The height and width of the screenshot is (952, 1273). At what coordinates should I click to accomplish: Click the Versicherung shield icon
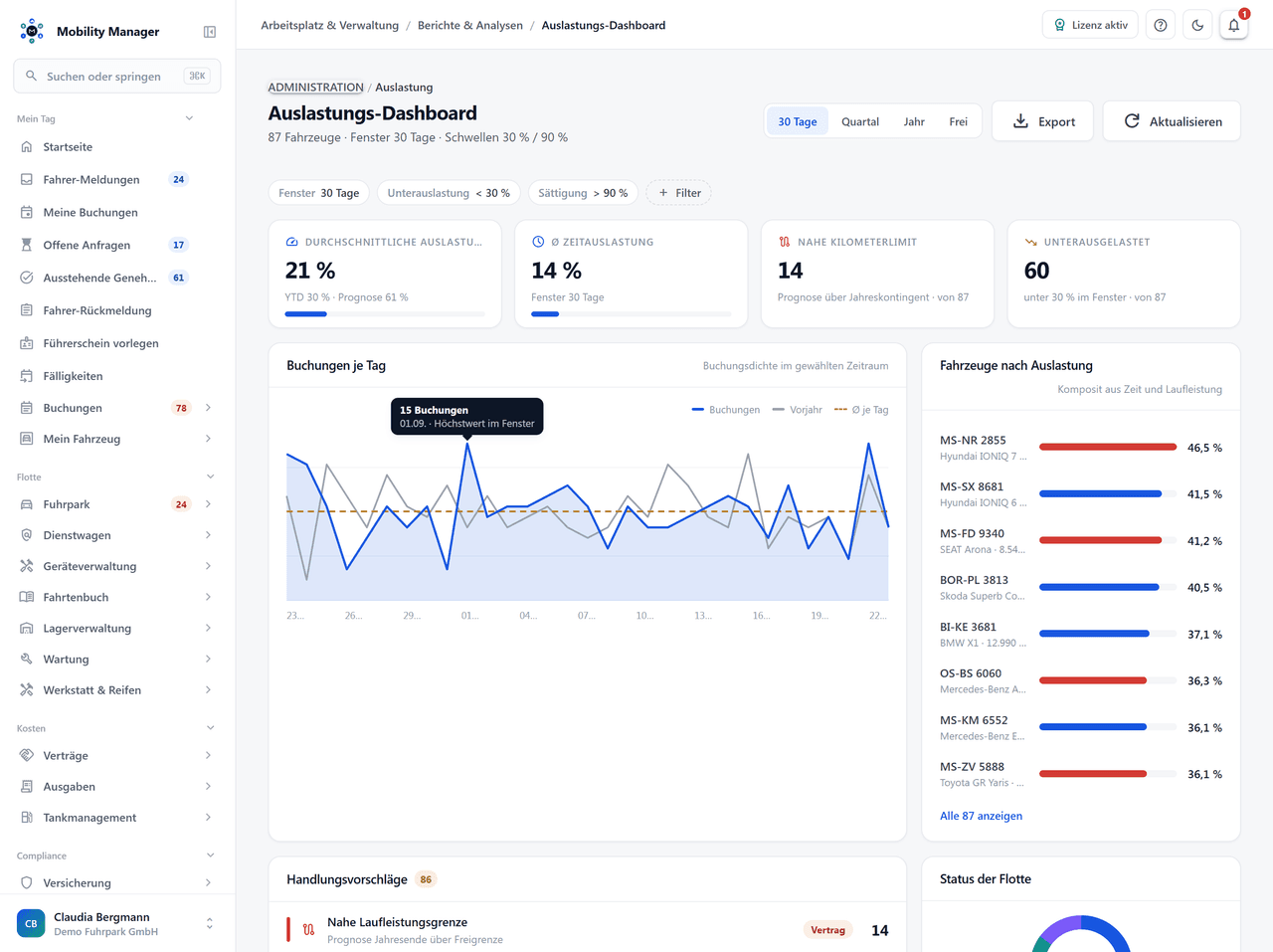point(27,883)
